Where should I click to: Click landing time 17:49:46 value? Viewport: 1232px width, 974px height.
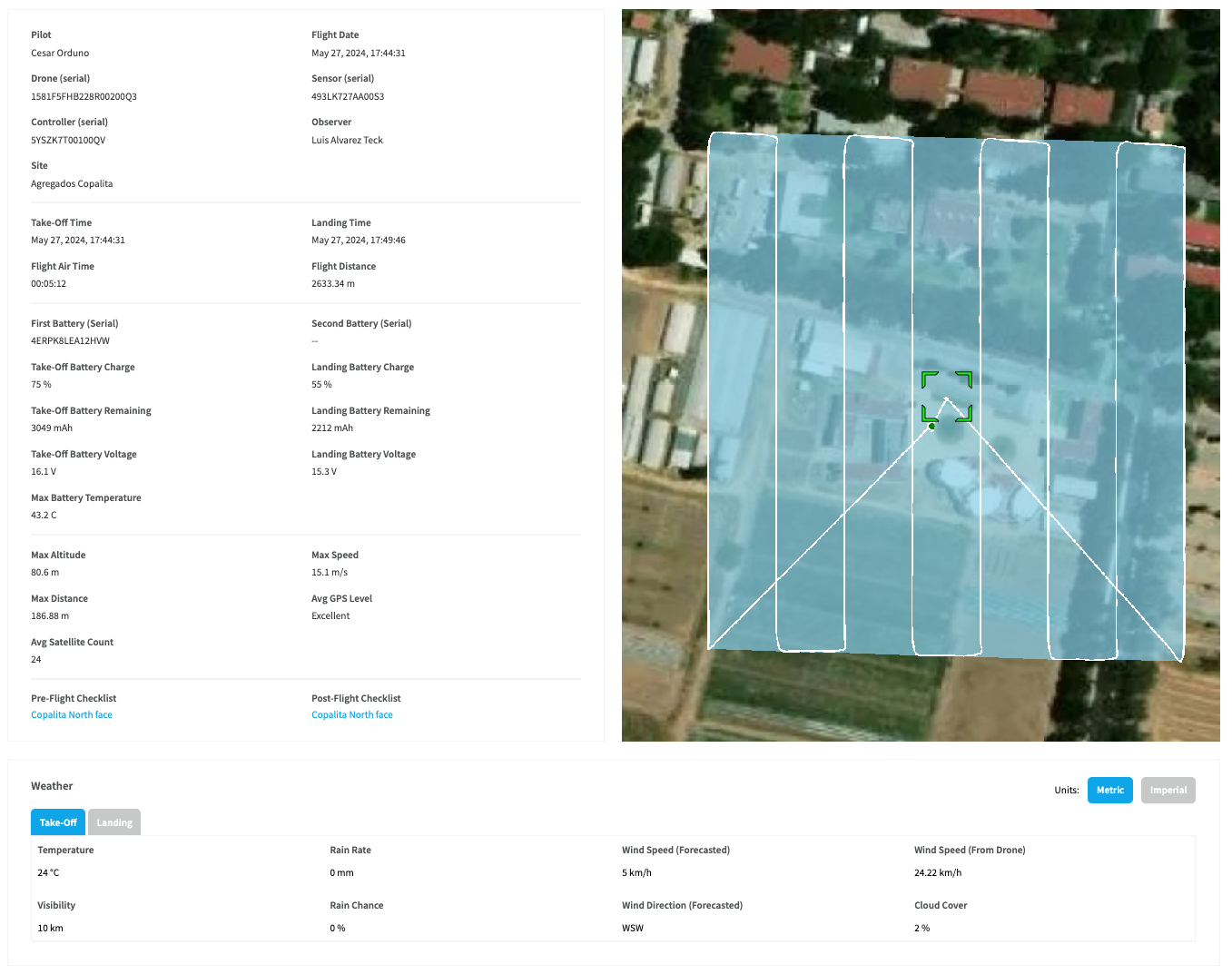359,241
